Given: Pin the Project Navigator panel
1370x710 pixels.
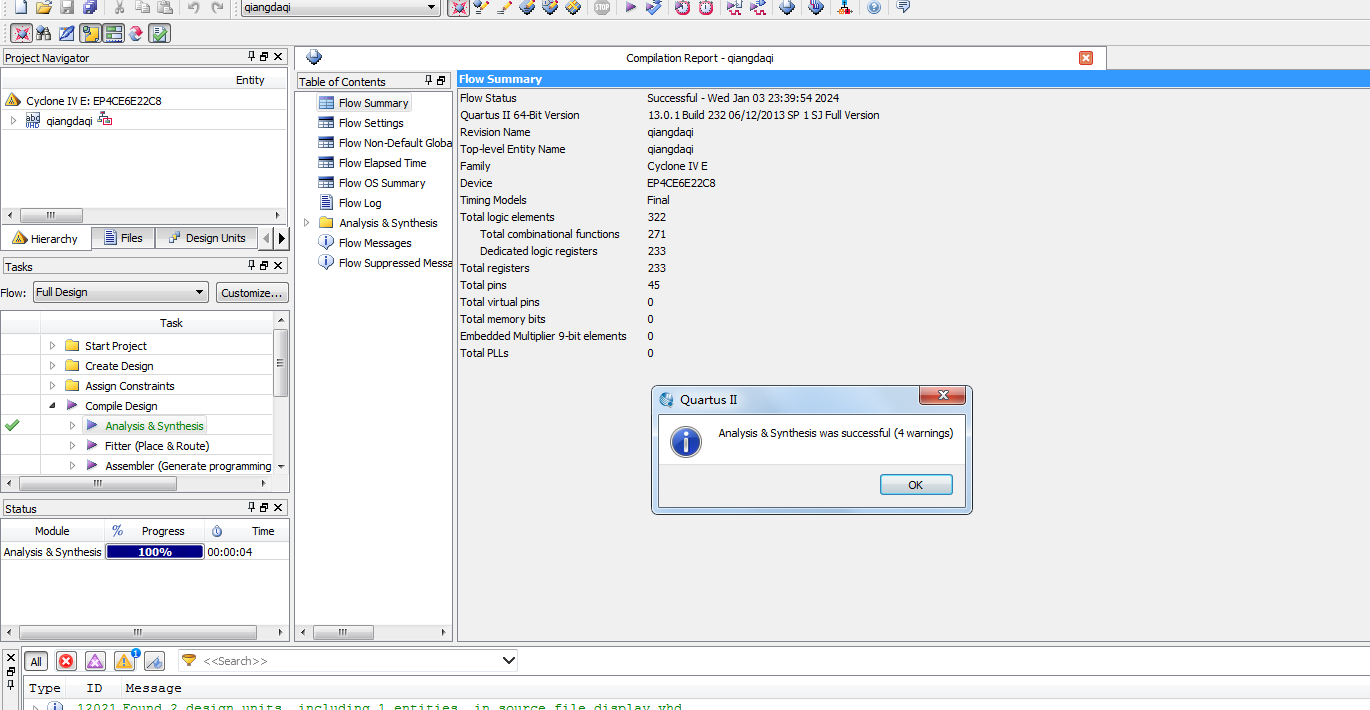Looking at the screenshot, I should 252,57.
